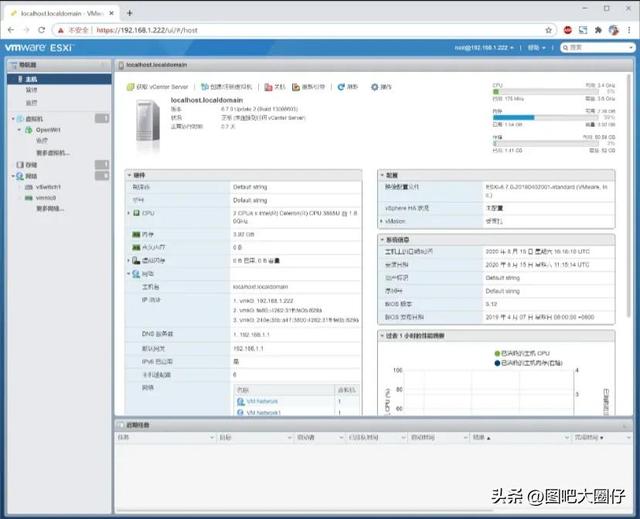Click the Reboot host toolbar icon
The height and width of the screenshot is (519, 640).
[x=296, y=87]
